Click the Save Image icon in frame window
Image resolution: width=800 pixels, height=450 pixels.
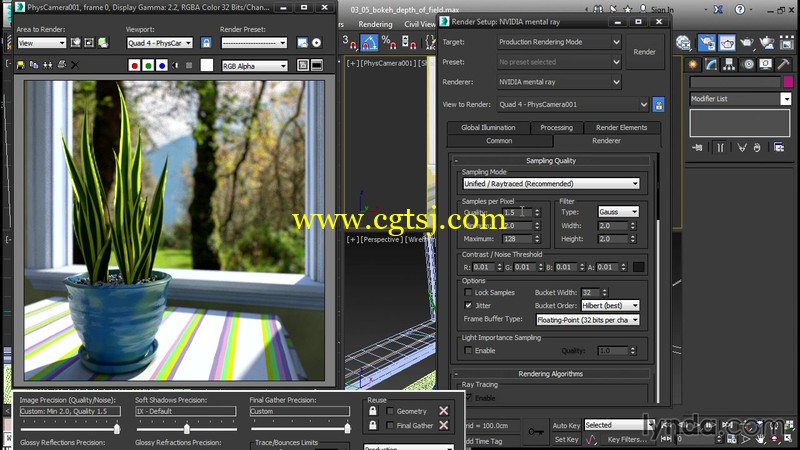pyautogui.click(x=20, y=65)
